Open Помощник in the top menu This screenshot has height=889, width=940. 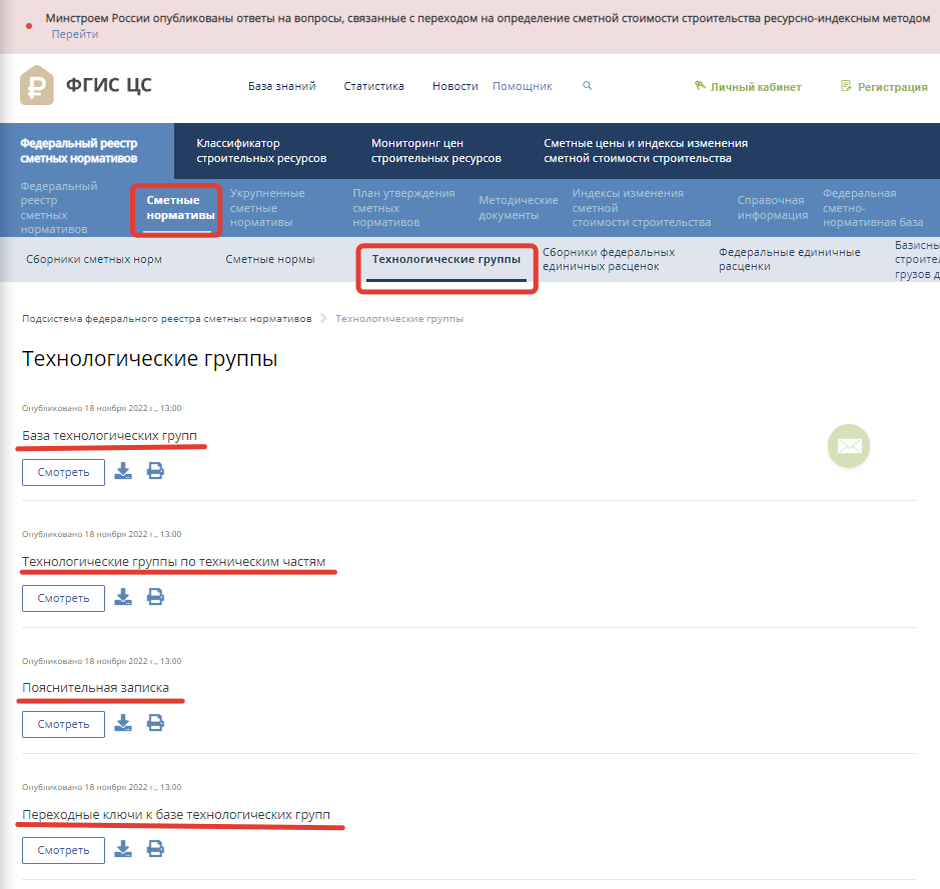[522, 86]
